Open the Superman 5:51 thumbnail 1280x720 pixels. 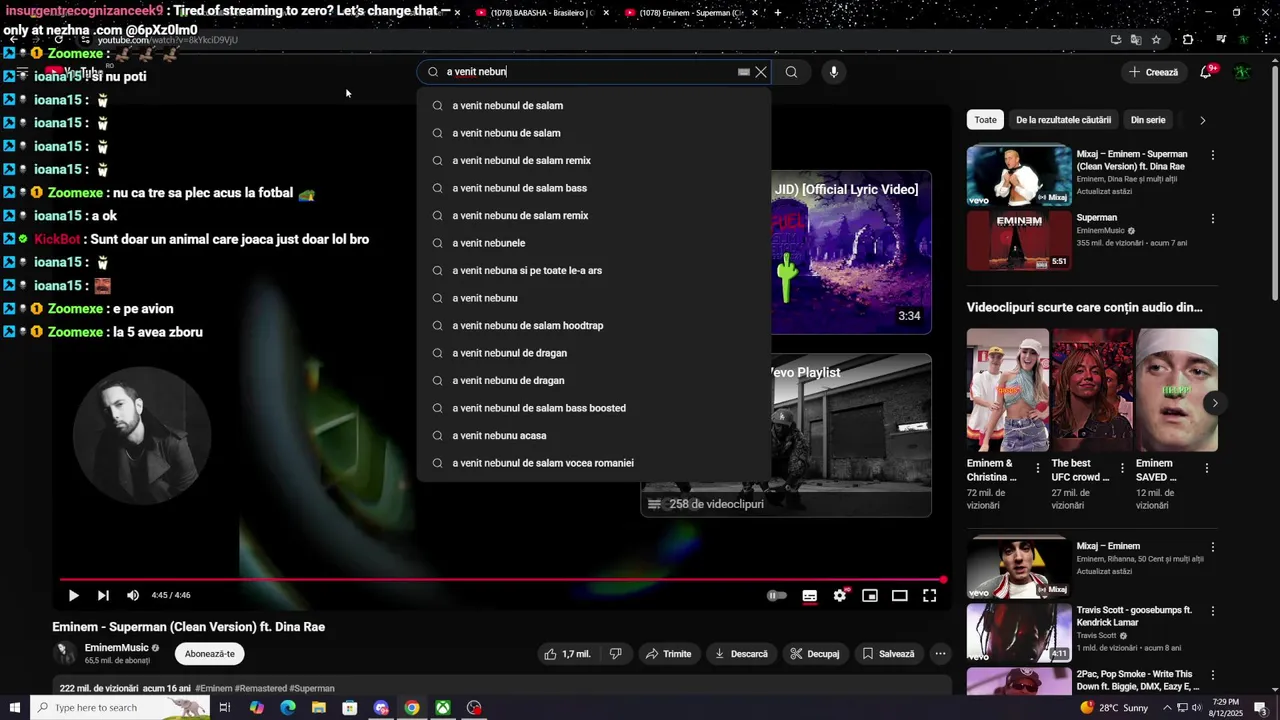click(x=1019, y=240)
